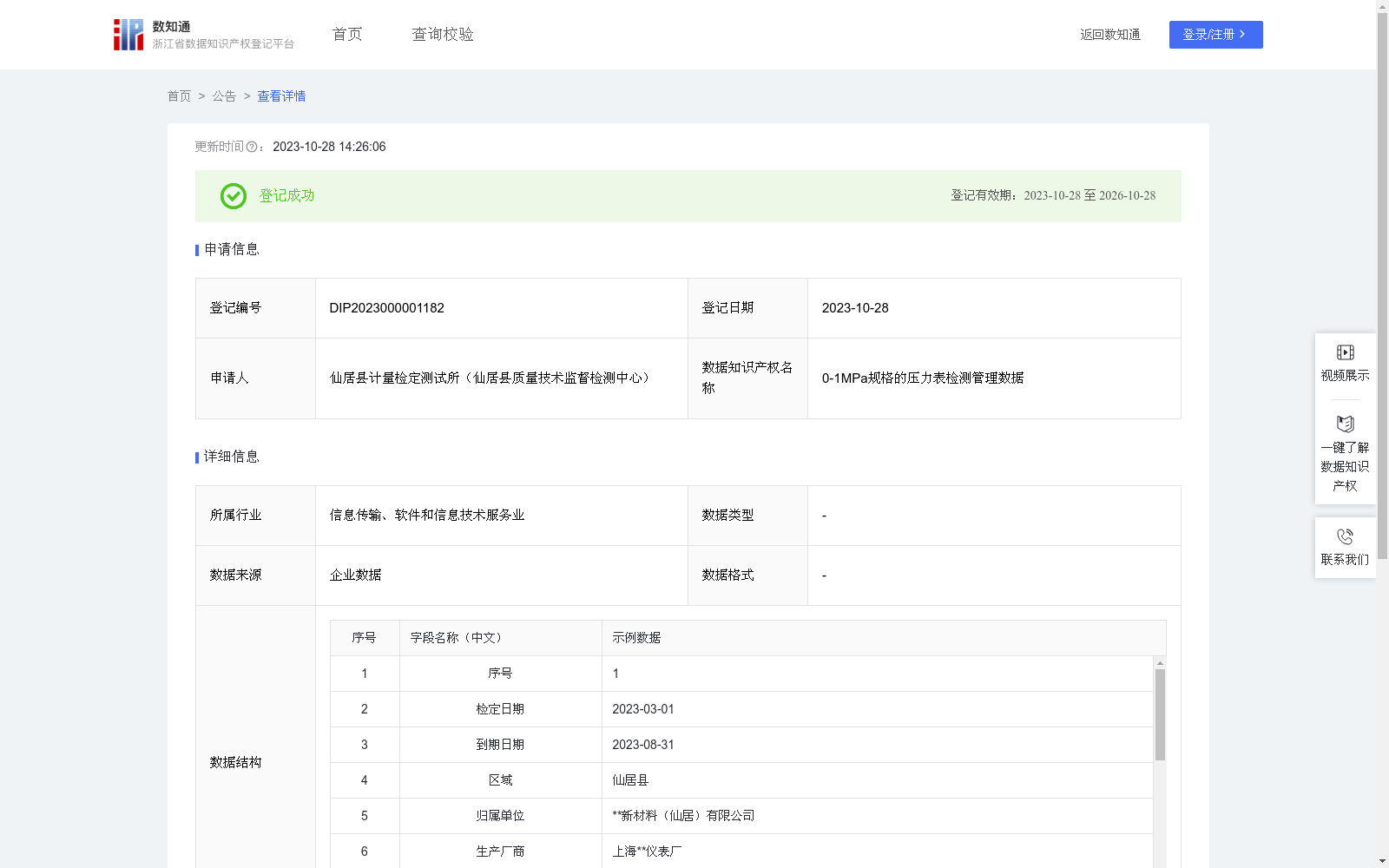Open 一键了解数据知识产权 guide icon

click(x=1345, y=424)
